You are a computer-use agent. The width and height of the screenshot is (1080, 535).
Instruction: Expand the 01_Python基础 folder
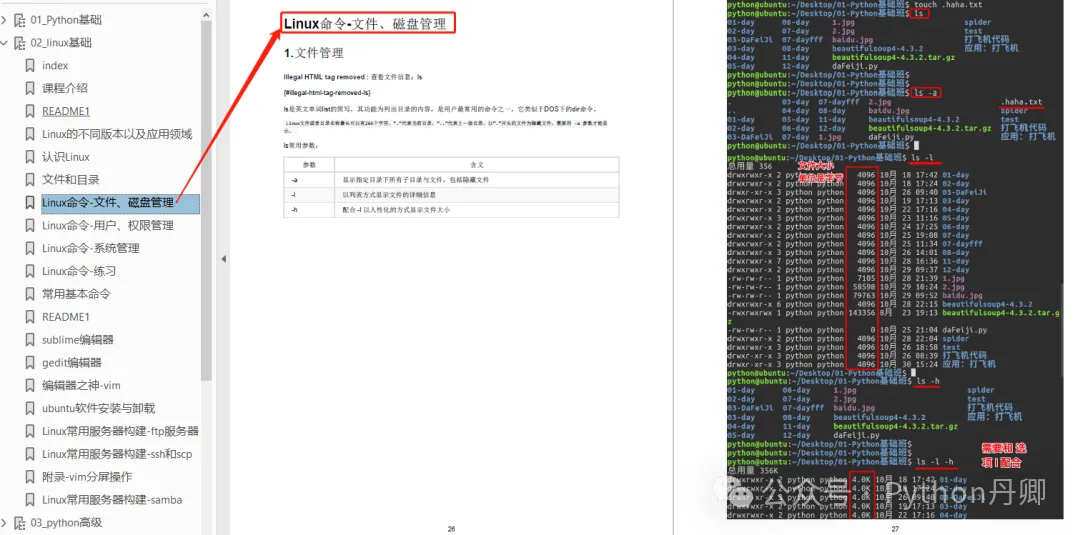click(x=4, y=20)
